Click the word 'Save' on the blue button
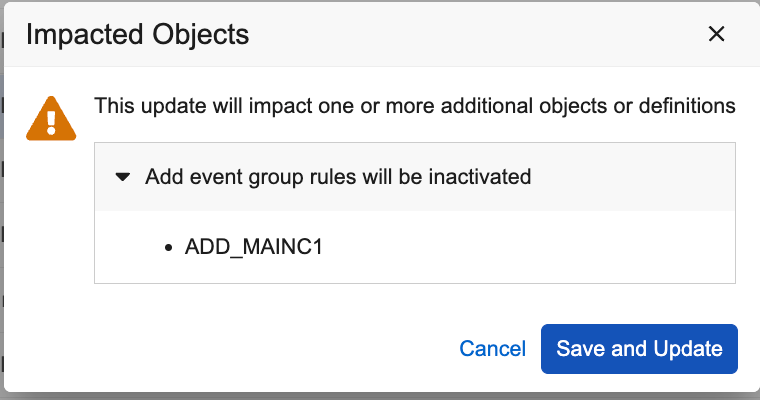Image resolution: width=760 pixels, height=400 pixels. coord(579,349)
